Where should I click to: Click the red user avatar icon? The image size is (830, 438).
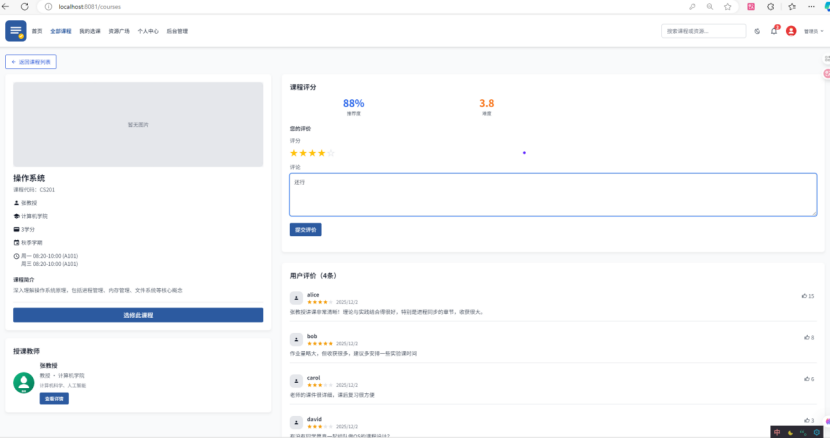pyautogui.click(x=791, y=31)
